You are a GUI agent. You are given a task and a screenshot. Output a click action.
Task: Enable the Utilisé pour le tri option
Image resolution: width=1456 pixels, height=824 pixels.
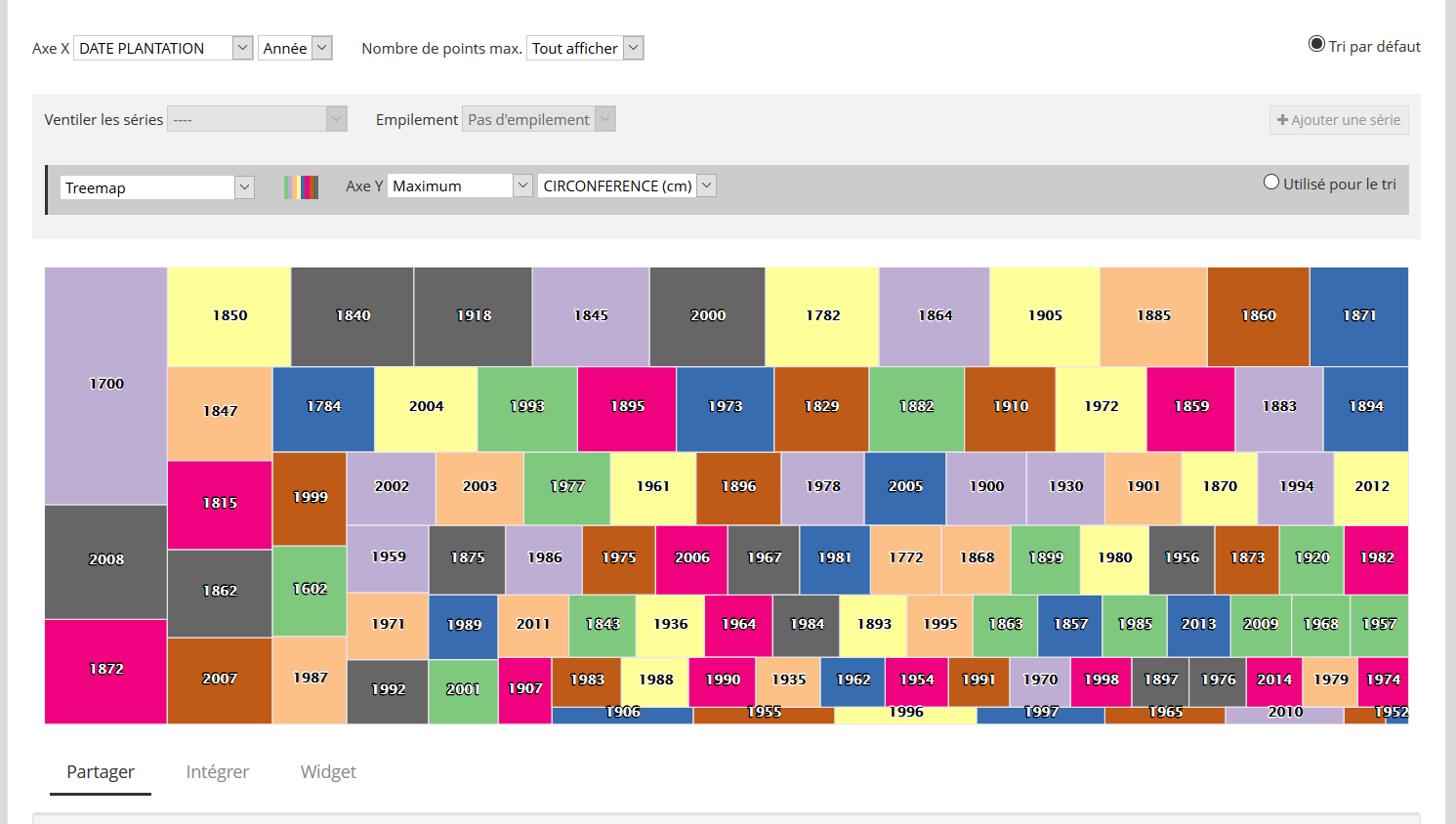point(1271,183)
